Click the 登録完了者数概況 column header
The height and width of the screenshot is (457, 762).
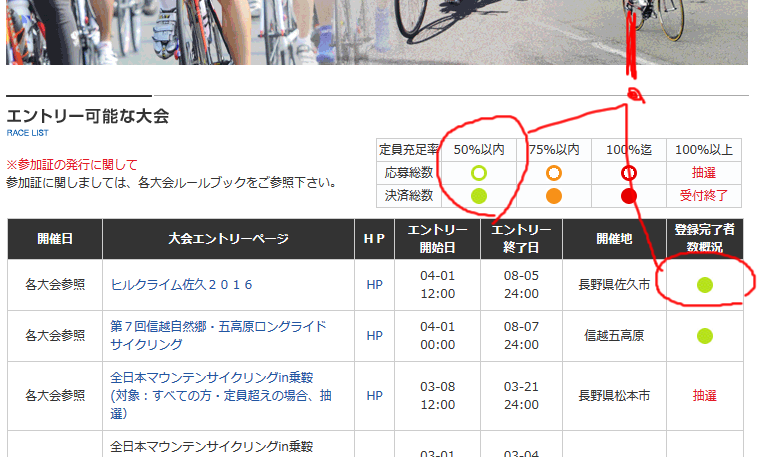[705, 239]
